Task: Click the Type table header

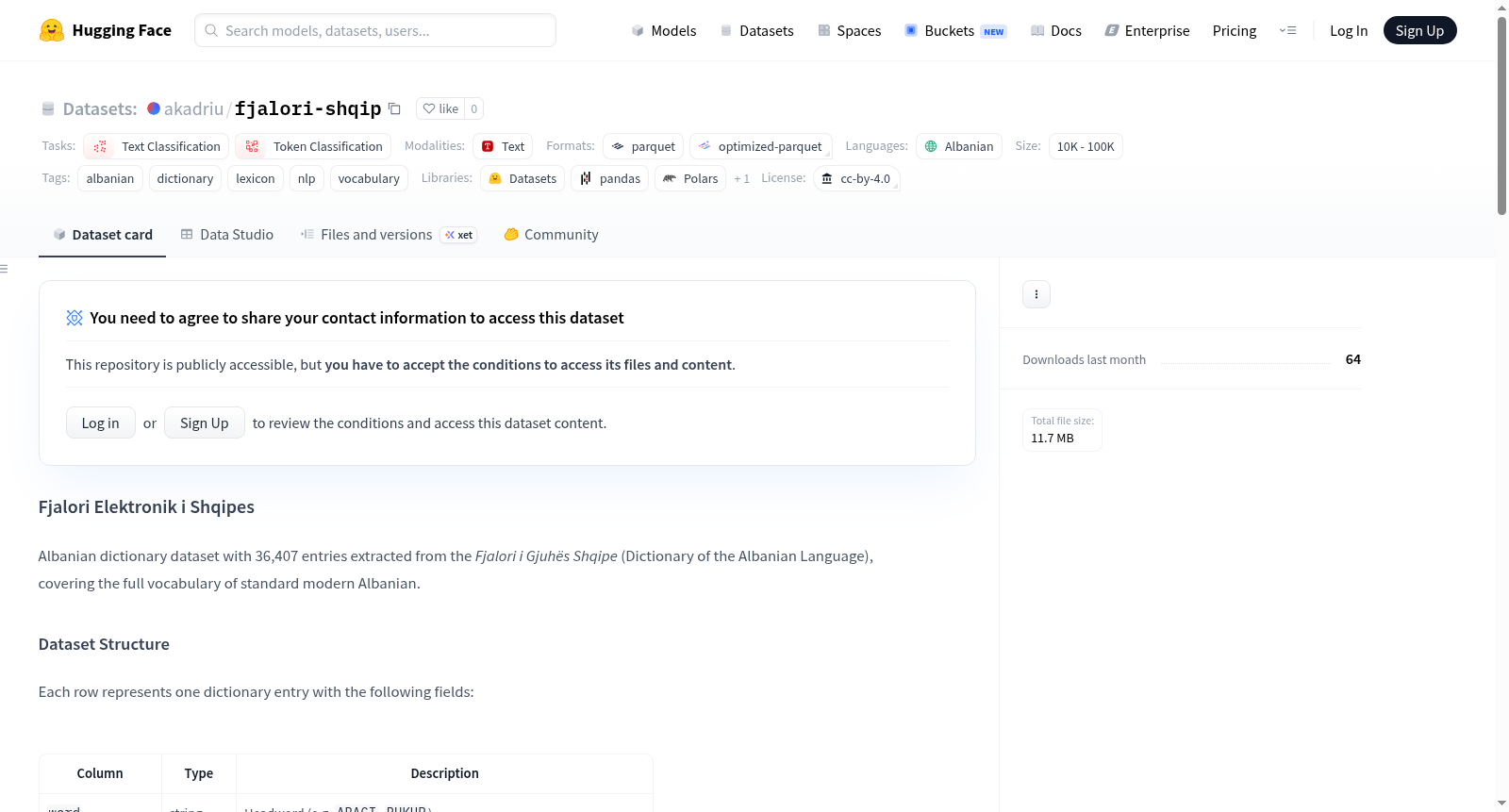Action: pos(198,773)
